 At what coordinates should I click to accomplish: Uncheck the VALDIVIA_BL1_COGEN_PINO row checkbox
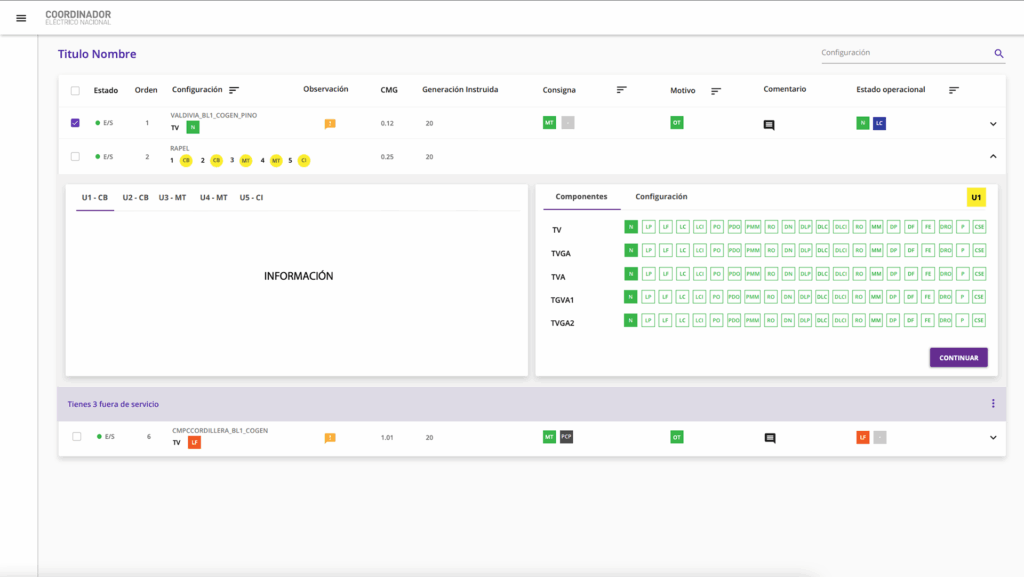pyautogui.click(x=75, y=123)
